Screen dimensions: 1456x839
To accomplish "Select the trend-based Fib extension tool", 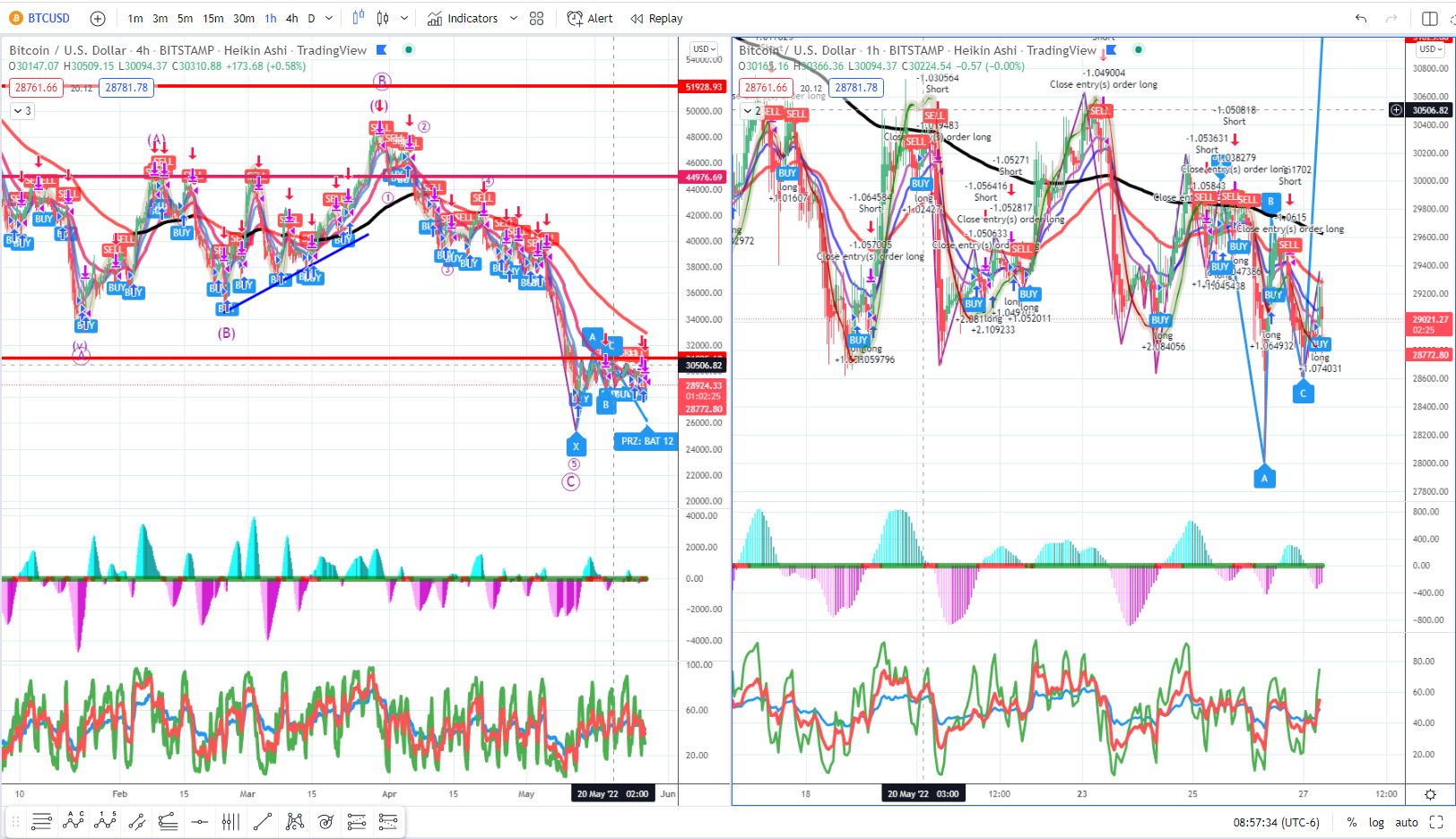I will point(388,821).
